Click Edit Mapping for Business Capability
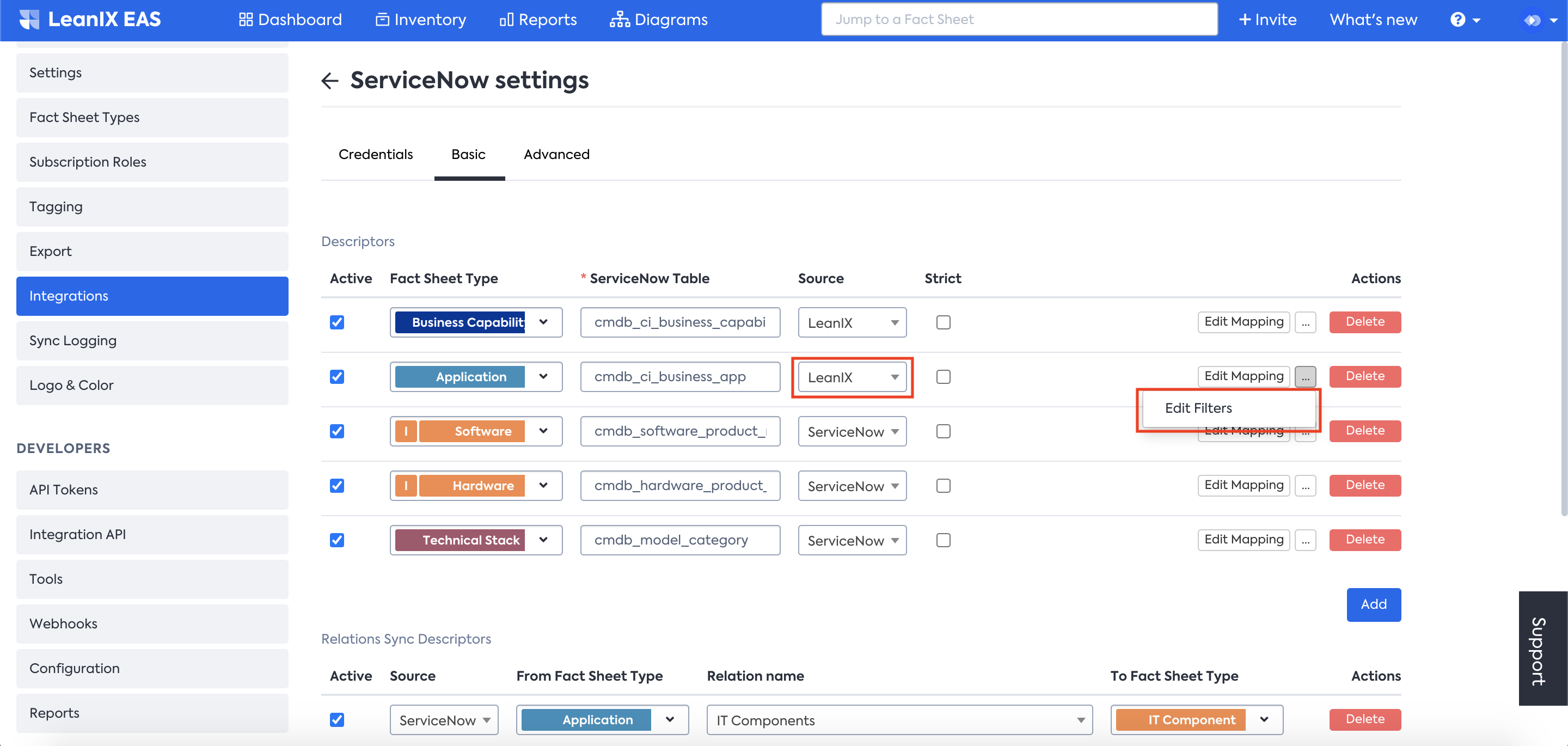Viewport: 1568px width, 746px height. coord(1244,322)
